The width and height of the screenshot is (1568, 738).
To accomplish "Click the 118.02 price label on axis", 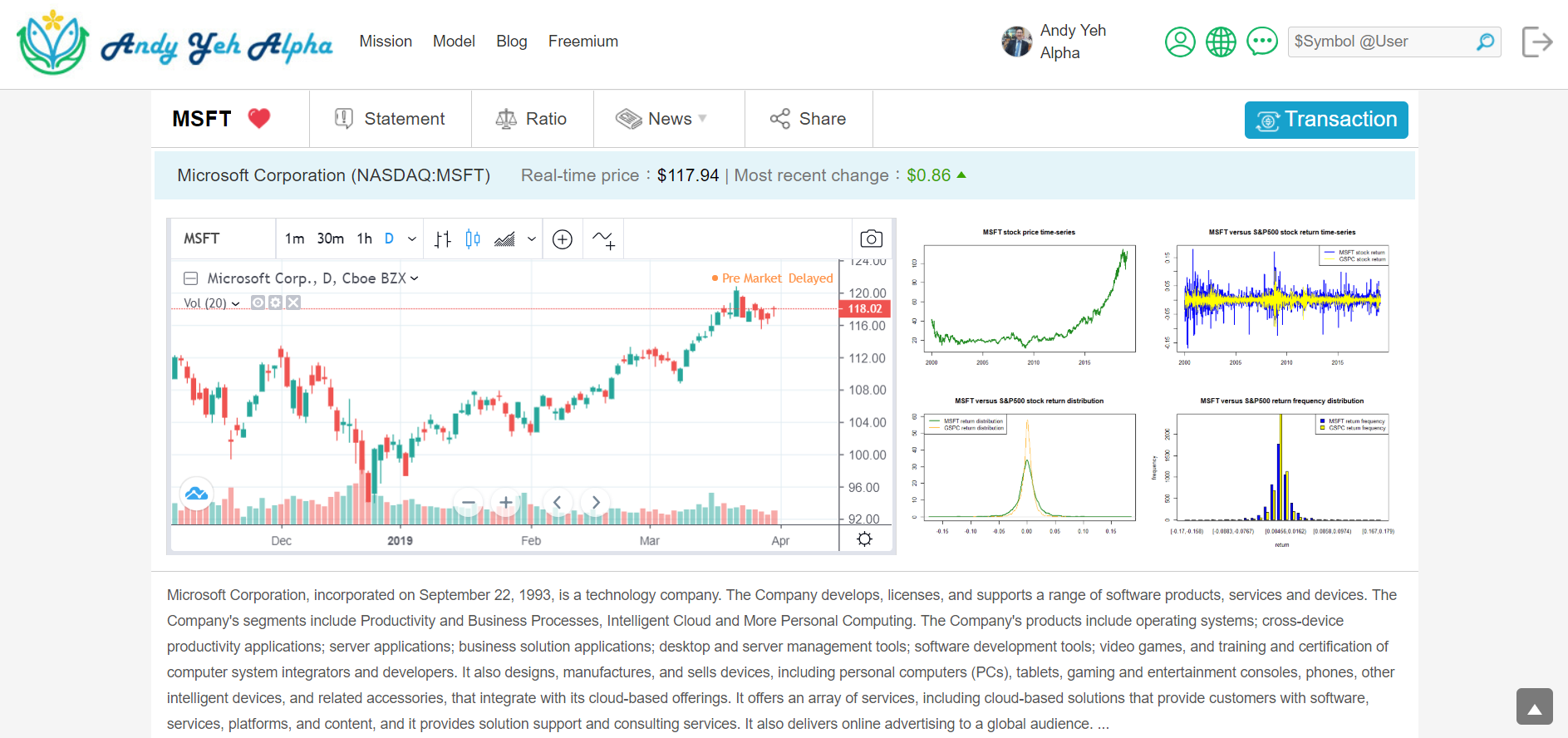I will [x=865, y=308].
